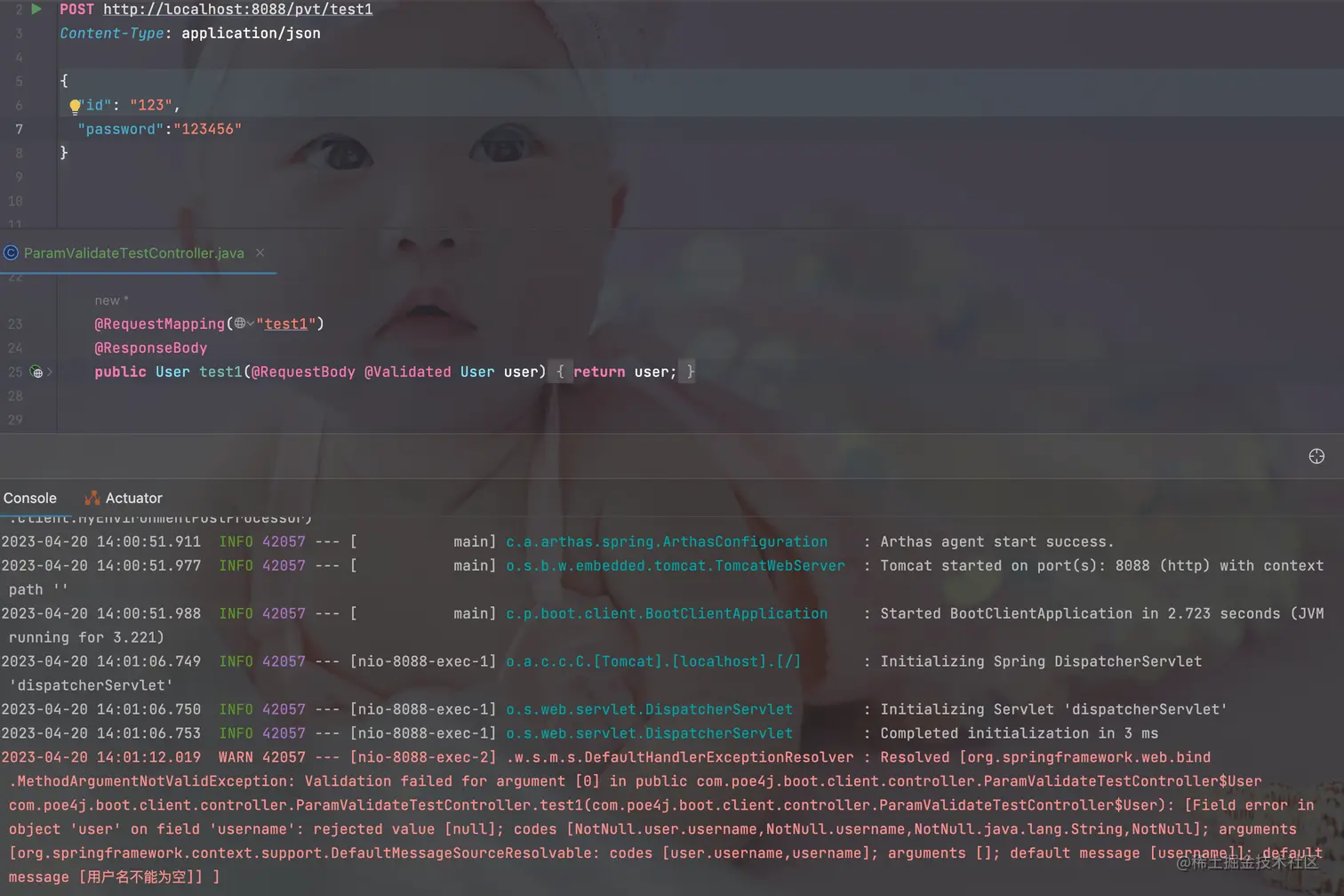The height and width of the screenshot is (896, 1344).
Task: Click o.s.b.w.embedded.tomcat.TomcatWebServer logger link
Action: tap(676, 565)
